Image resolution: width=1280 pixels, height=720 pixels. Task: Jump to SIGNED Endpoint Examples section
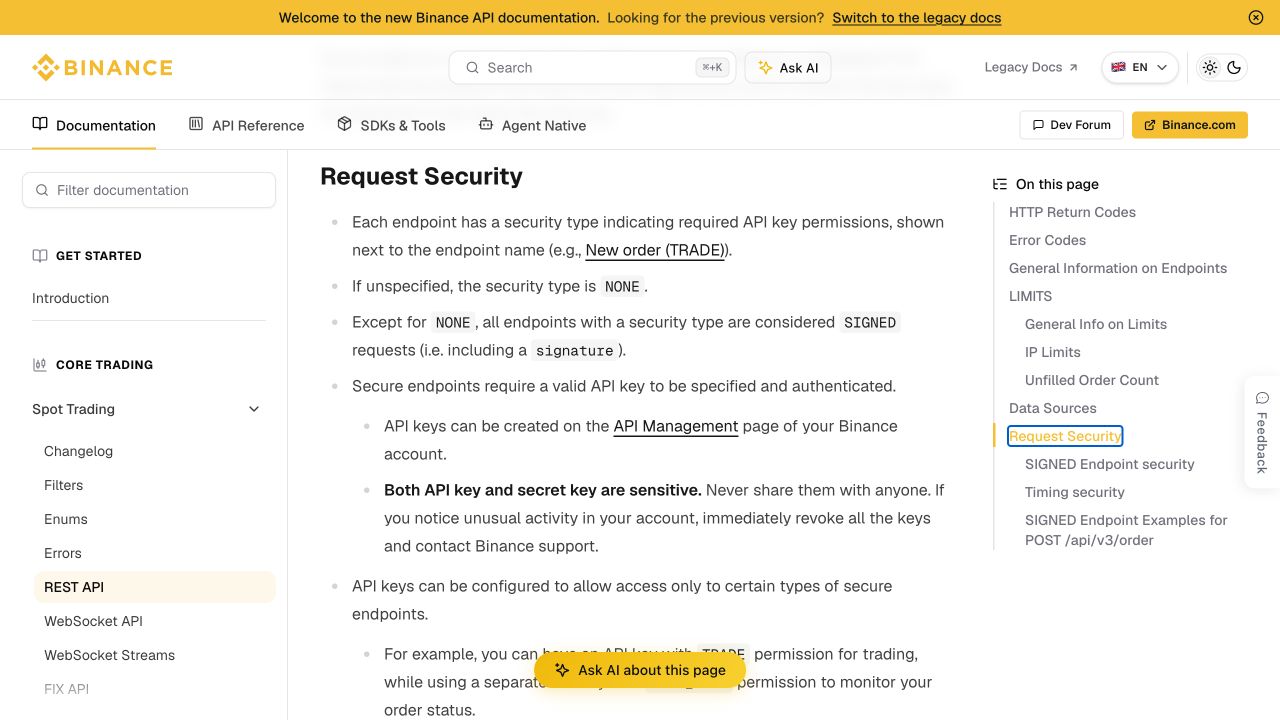[1126, 530]
